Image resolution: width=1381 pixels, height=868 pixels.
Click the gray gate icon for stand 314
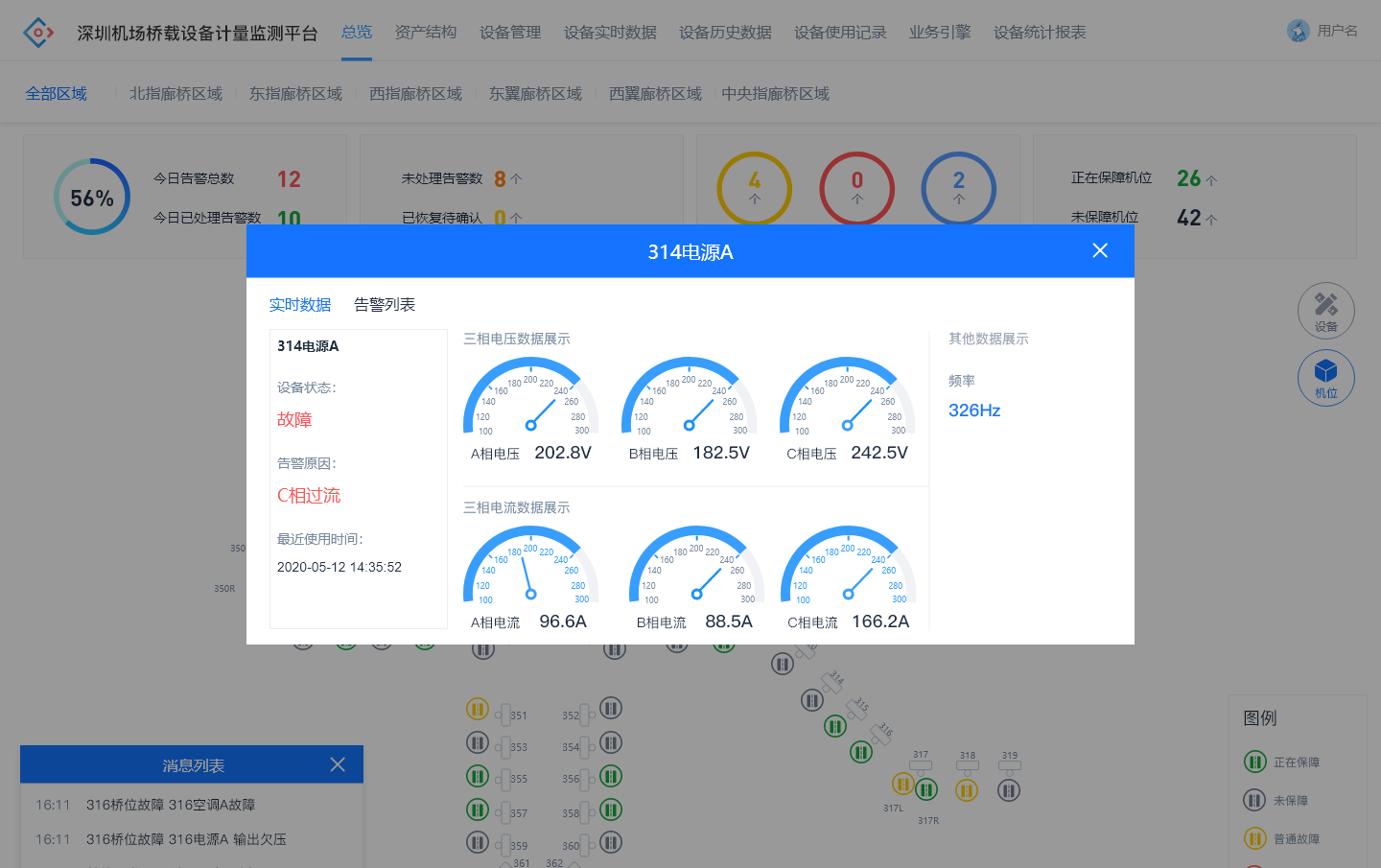812,701
